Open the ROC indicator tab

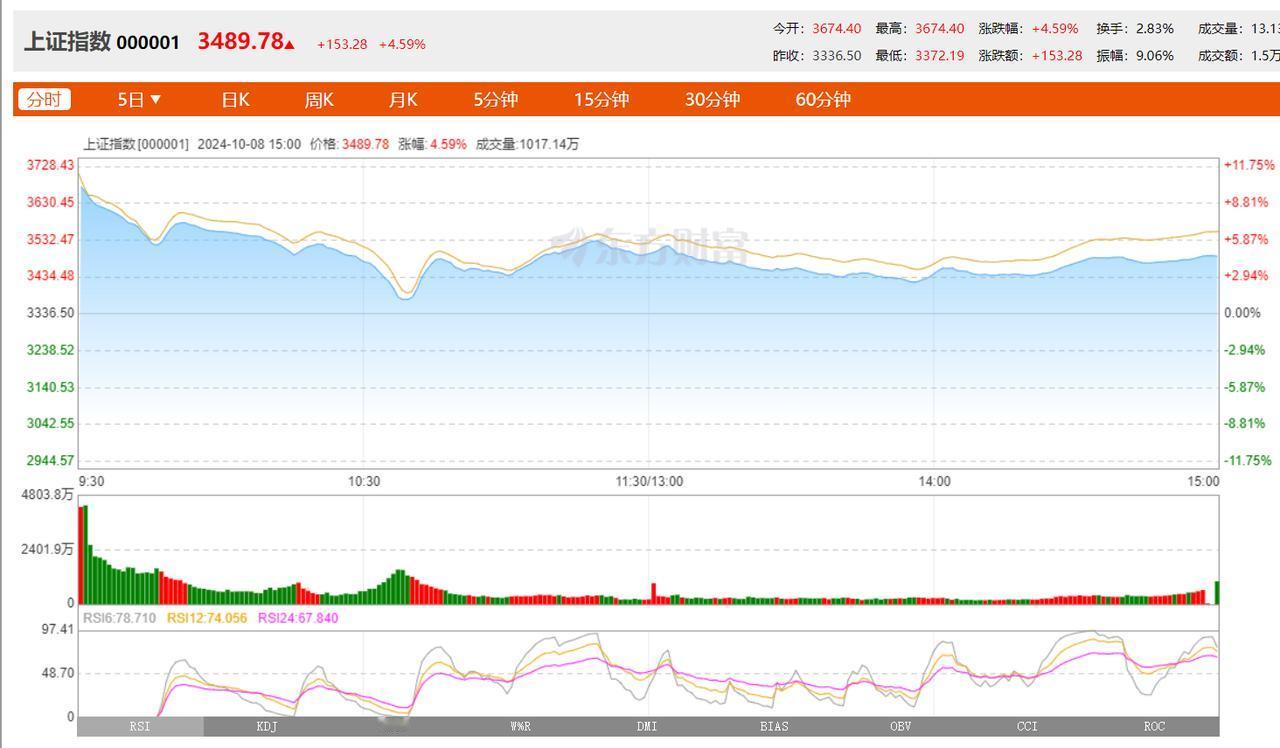[1155, 727]
